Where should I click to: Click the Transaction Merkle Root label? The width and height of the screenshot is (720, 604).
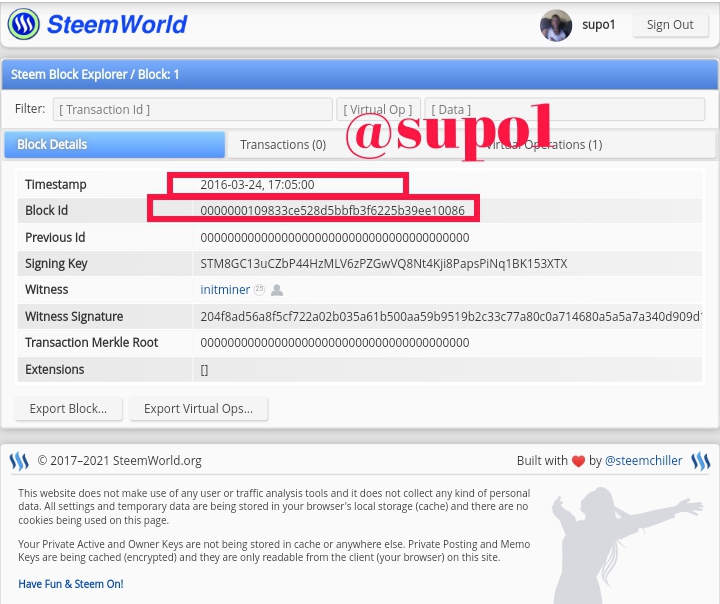point(91,343)
